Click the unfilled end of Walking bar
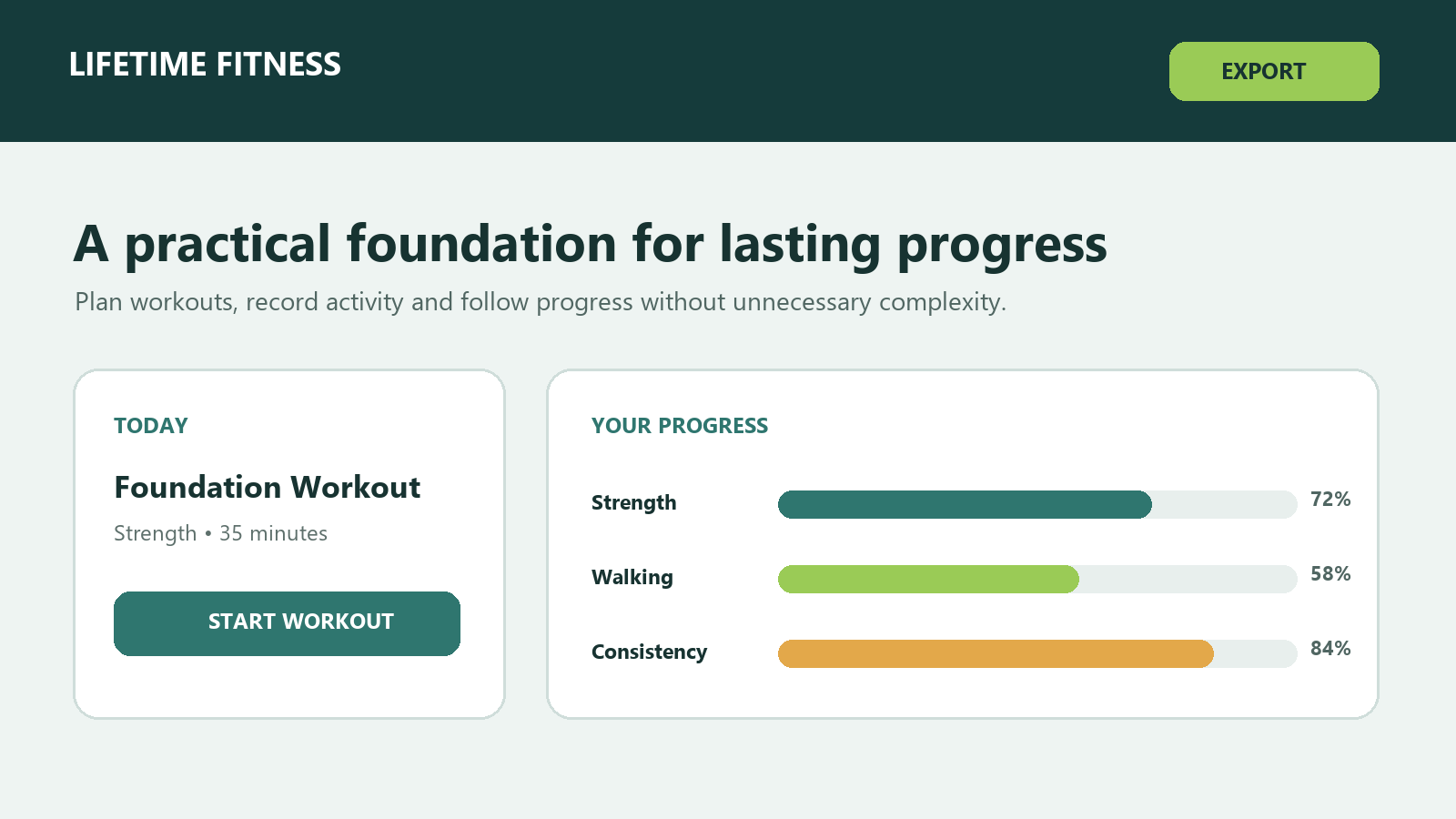Screen dimensions: 1456x819 coord(1188,579)
